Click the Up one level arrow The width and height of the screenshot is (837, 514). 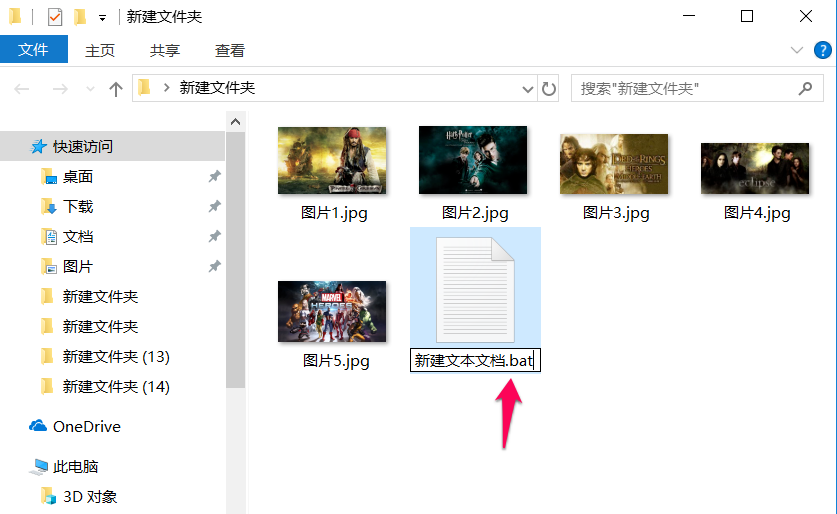(x=116, y=89)
